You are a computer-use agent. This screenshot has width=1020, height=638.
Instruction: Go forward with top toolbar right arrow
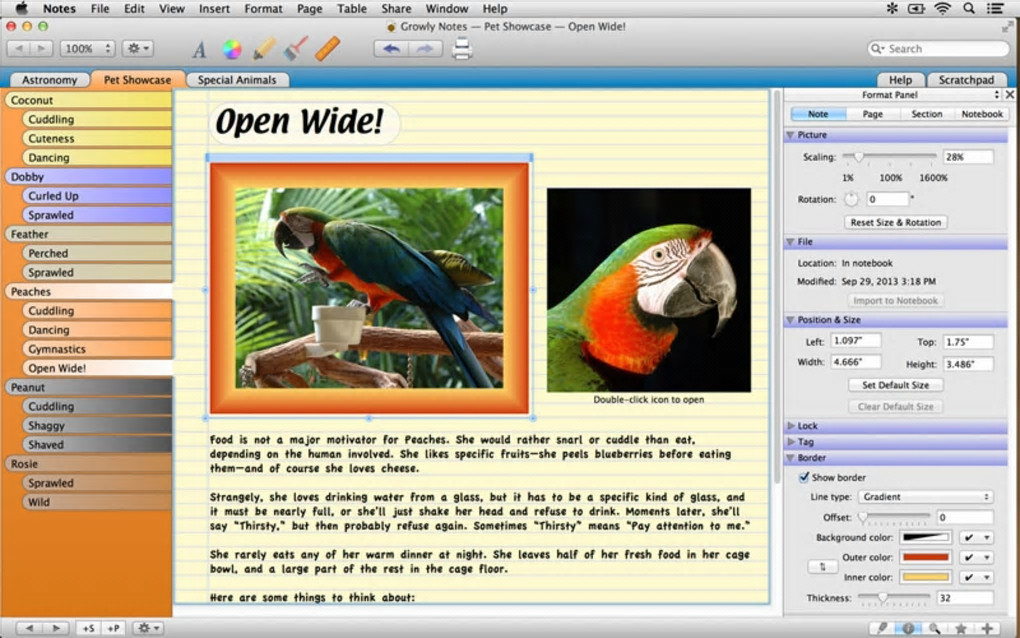coord(42,49)
